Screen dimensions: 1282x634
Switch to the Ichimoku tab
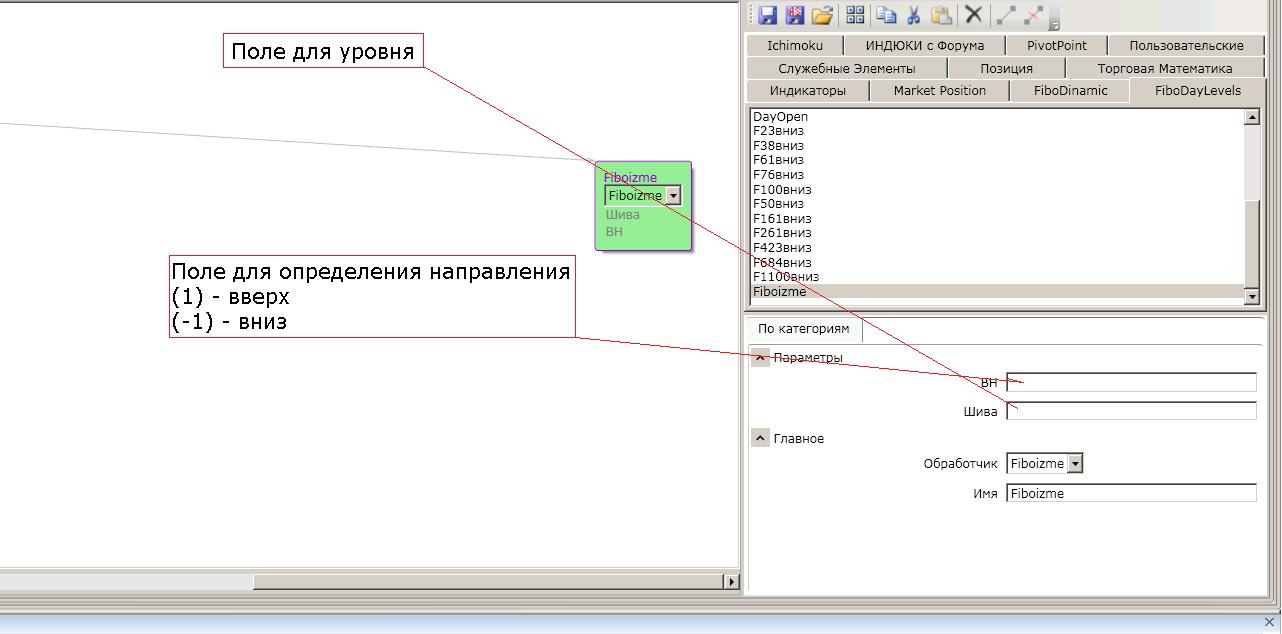[x=795, y=46]
